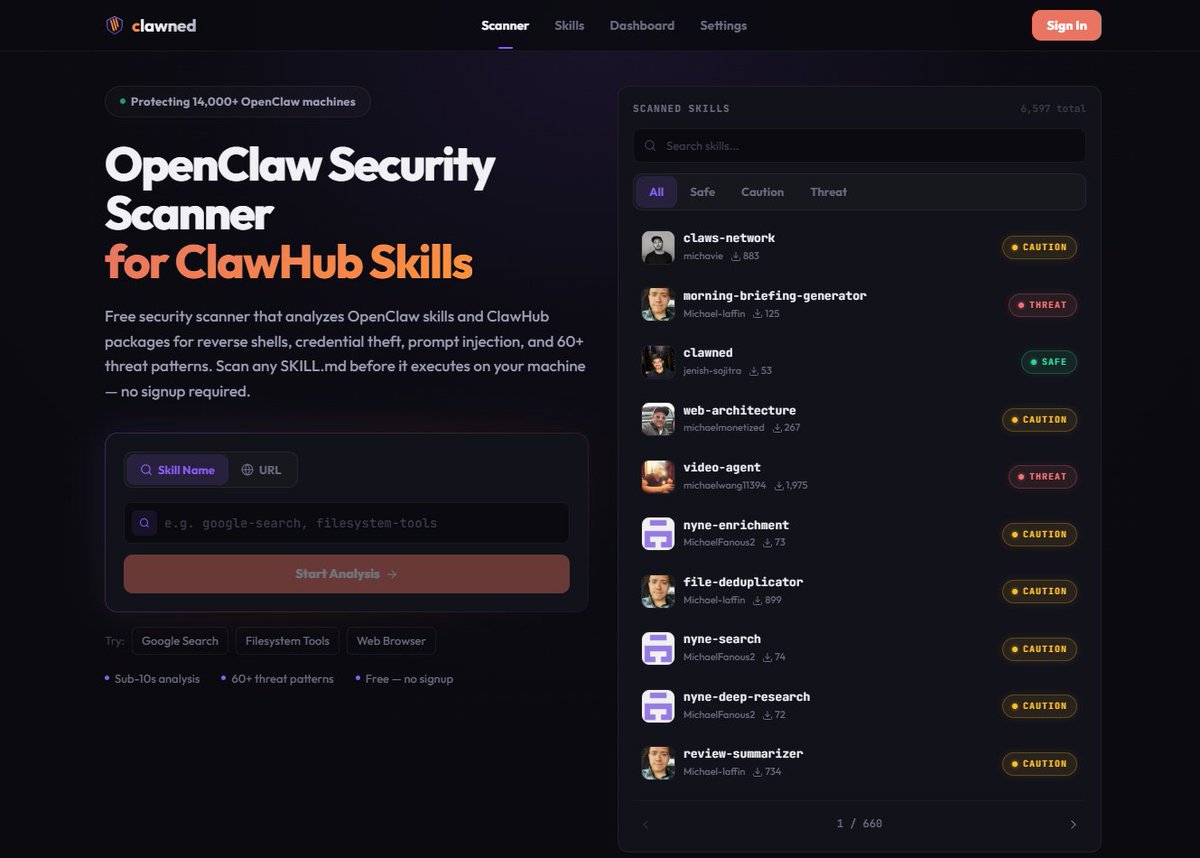Click download icon next to 899

(x=756, y=601)
